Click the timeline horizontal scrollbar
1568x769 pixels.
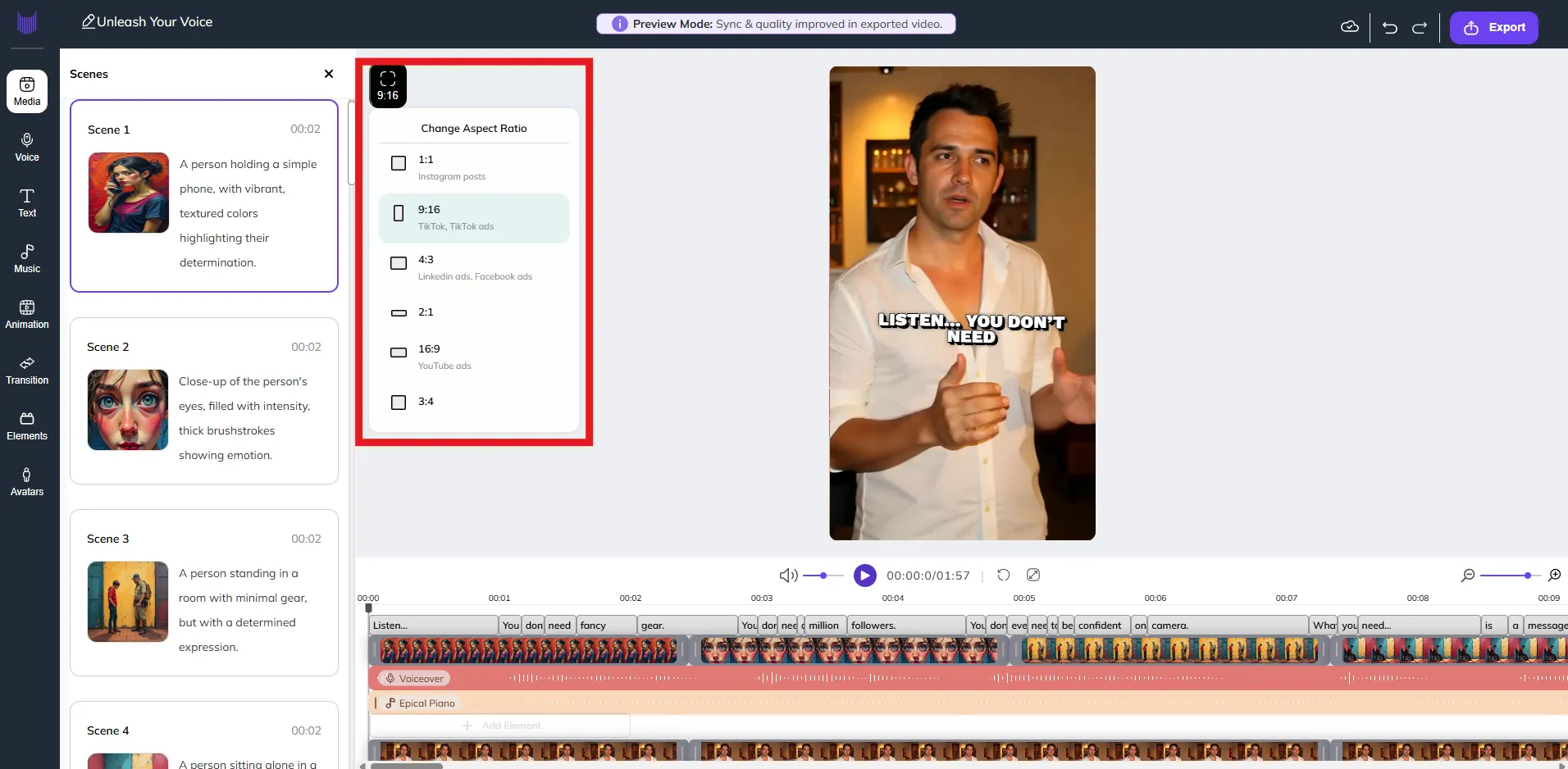point(407,766)
